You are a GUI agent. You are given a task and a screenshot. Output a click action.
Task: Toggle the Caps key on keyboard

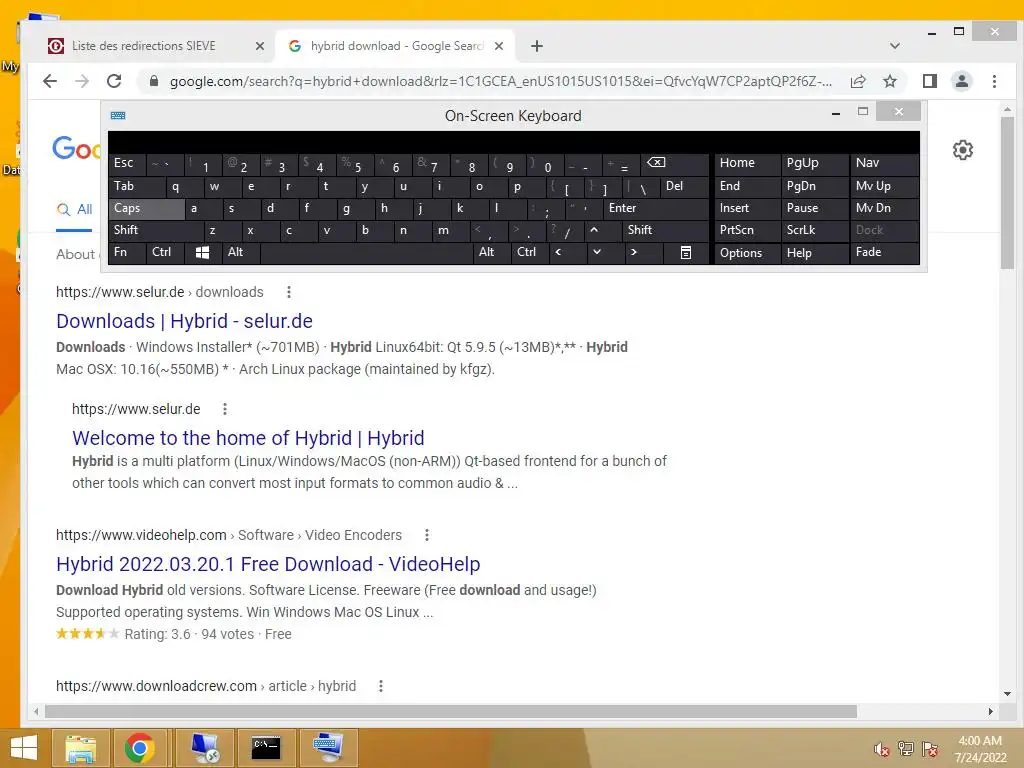coord(146,208)
